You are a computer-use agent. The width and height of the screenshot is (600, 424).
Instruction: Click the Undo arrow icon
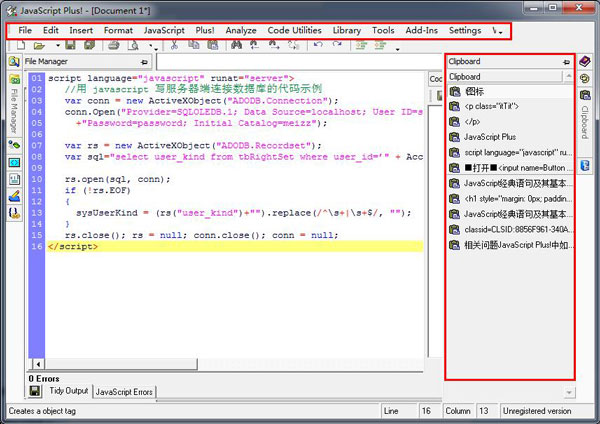(318, 45)
